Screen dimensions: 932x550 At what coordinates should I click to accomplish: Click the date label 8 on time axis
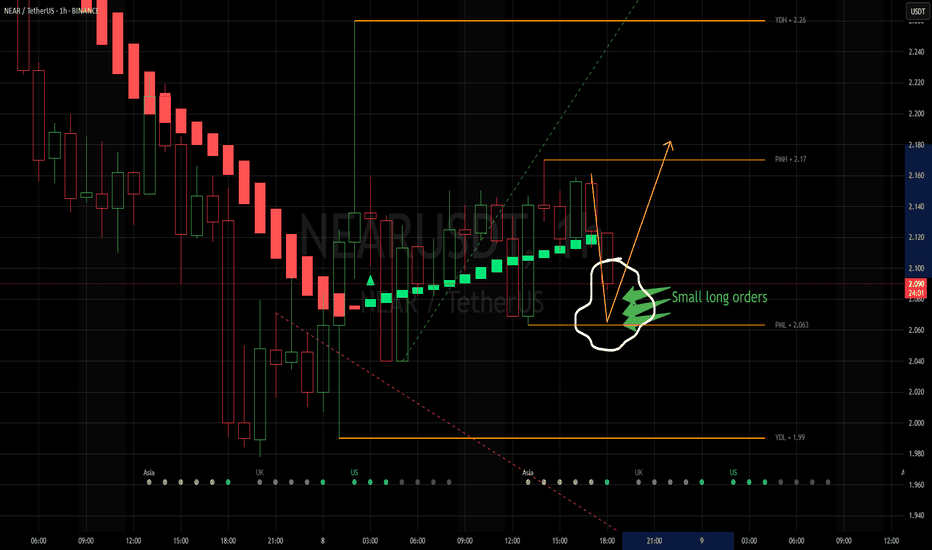point(323,541)
